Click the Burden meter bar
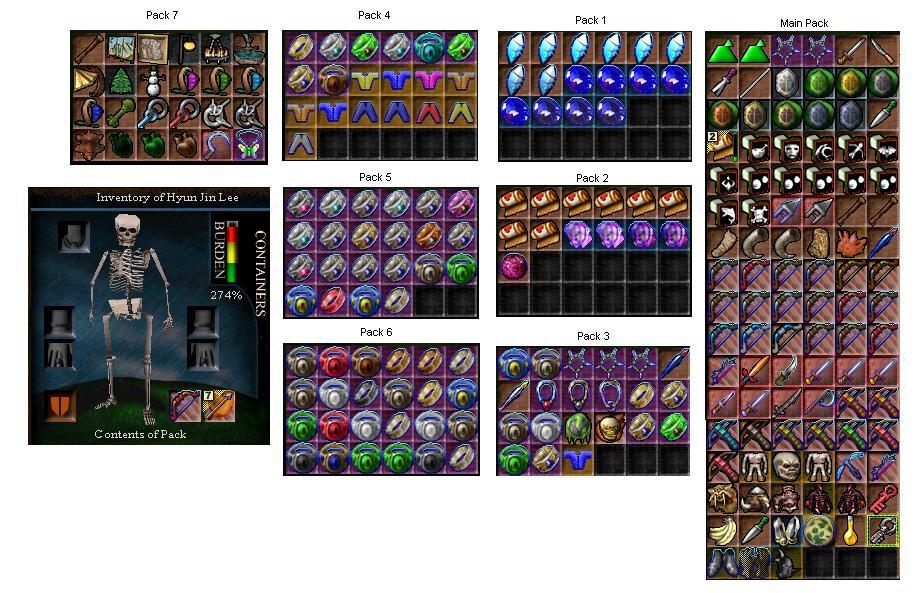This screenshot has height=593, width=918. 232,252
